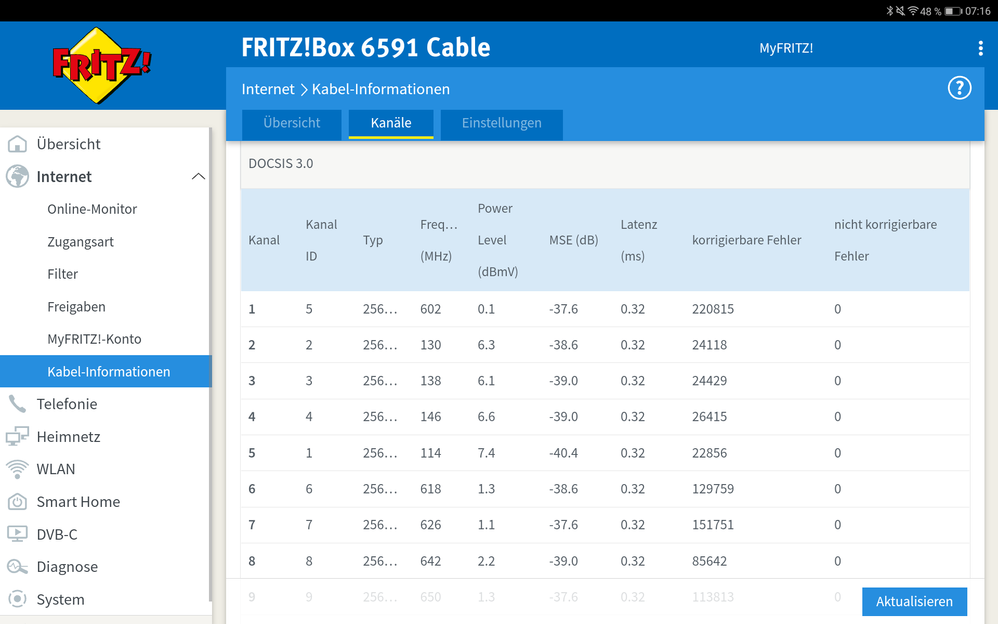The image size is (998, 624).
Task: Click Internet in the breadcrumb
Action: click(268, 89)
